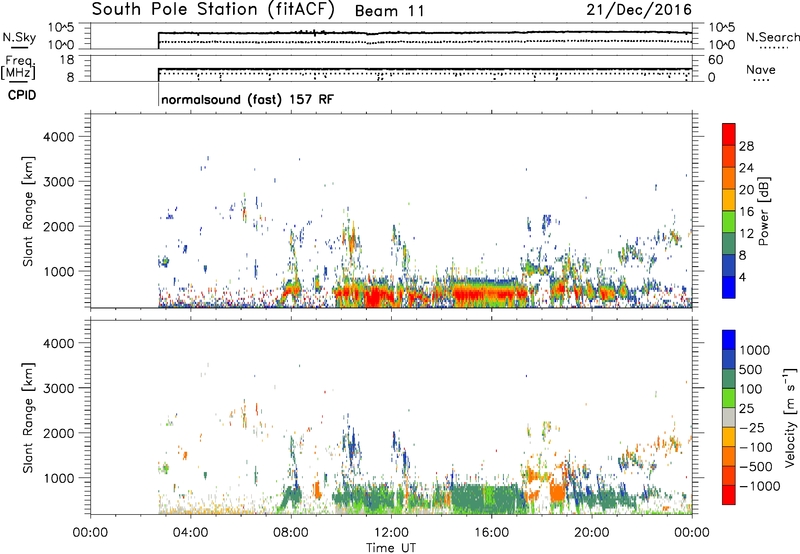This screenshot has width=800, height=554.
Task: Click the '16' Power colorbar tick label
Action: [x=746, y=212]
